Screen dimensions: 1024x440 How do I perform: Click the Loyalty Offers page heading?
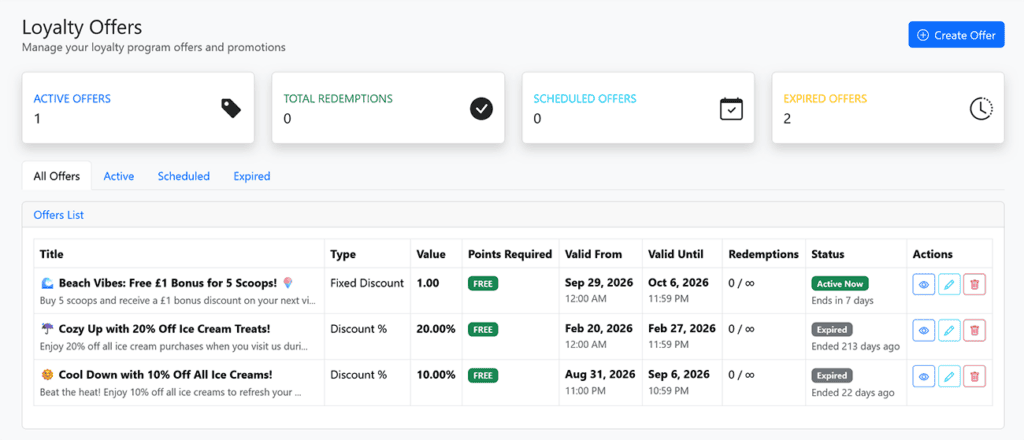82,27
